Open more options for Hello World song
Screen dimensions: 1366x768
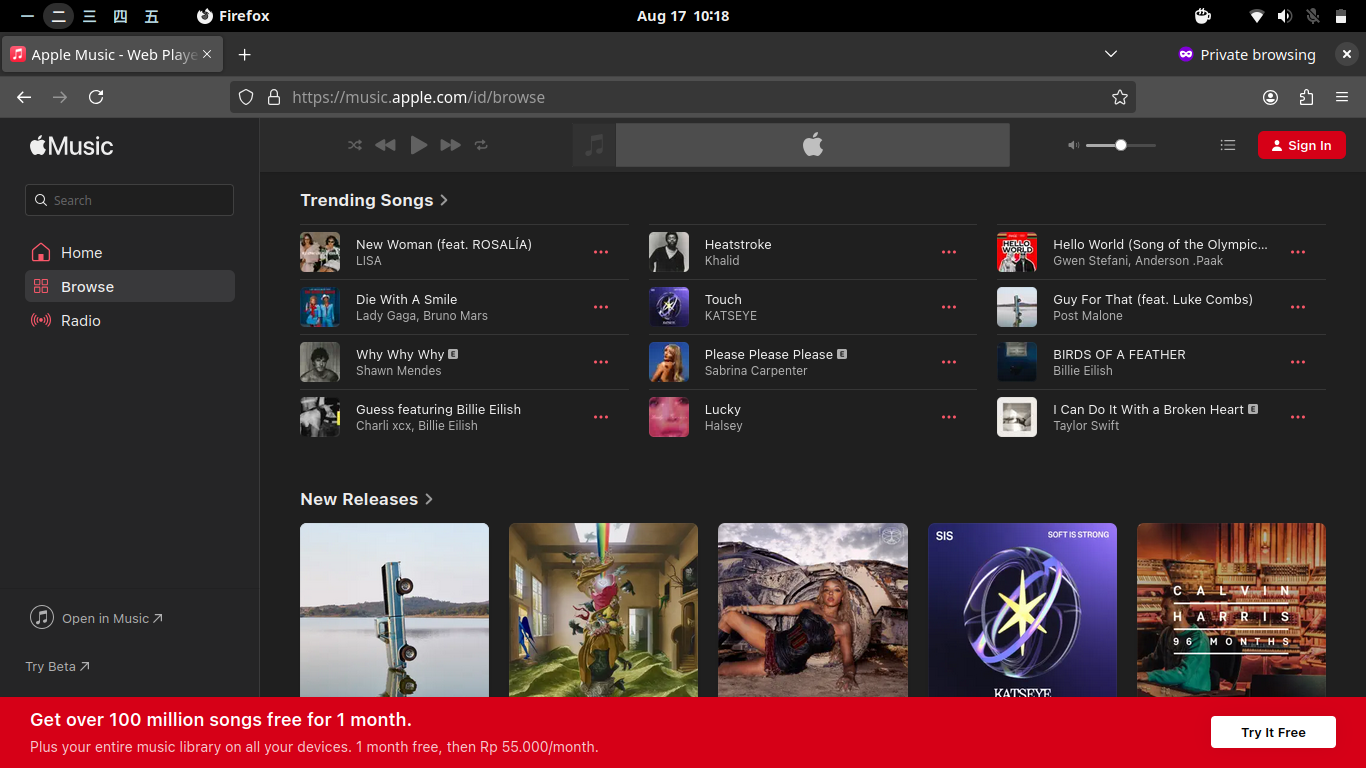click(1298, 252)
